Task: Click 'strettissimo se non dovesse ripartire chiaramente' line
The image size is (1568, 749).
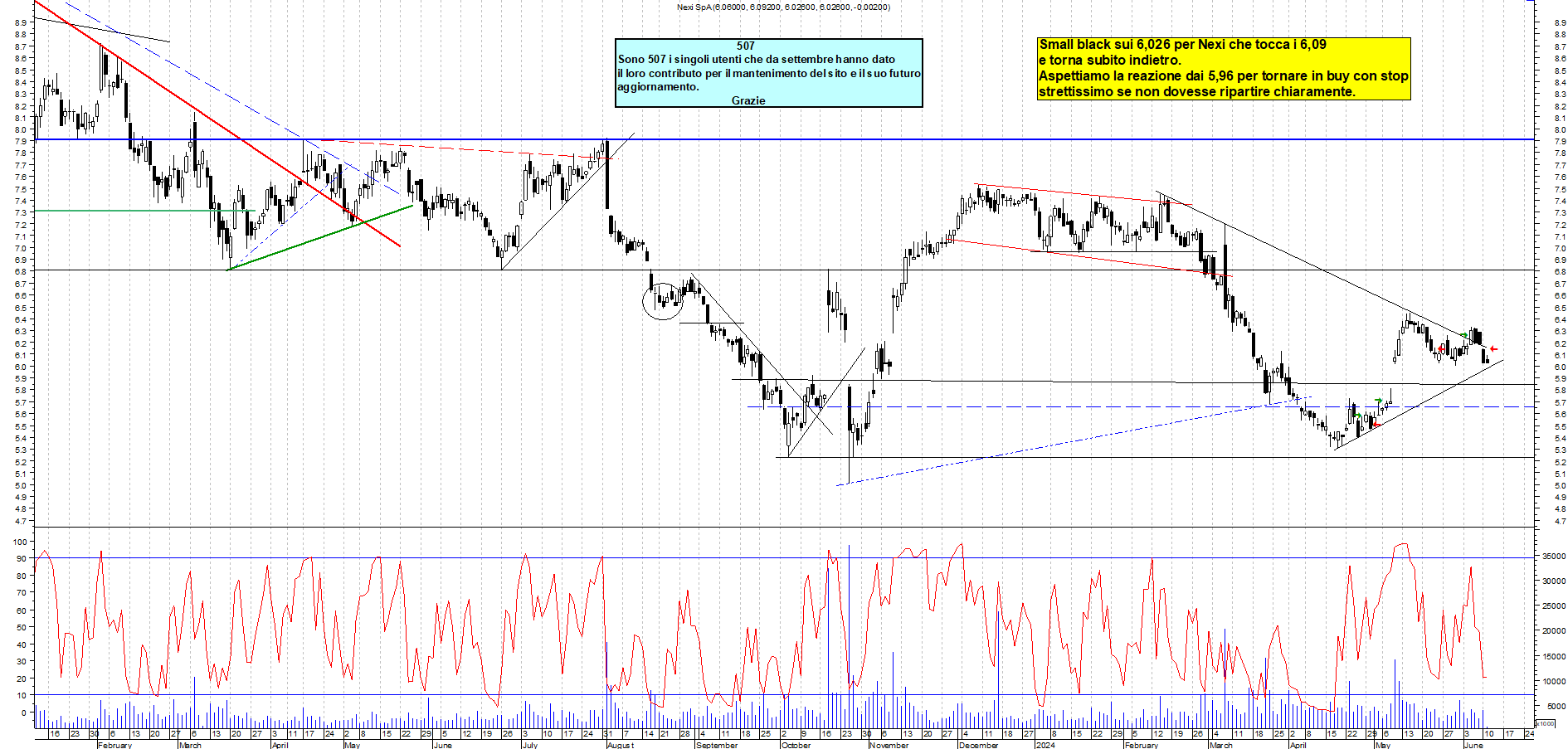Action: 1197,92
